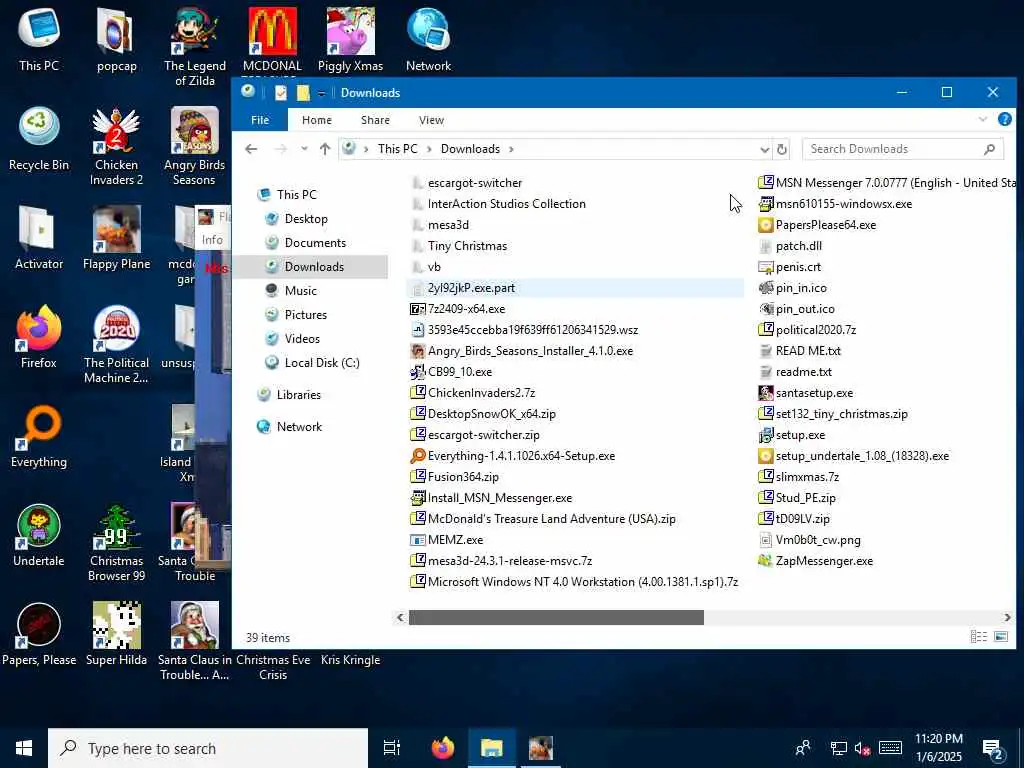Viewport: 1024px width, 768px height.
Task: Click the scroll right arrow
Action: click(1007, 617)
